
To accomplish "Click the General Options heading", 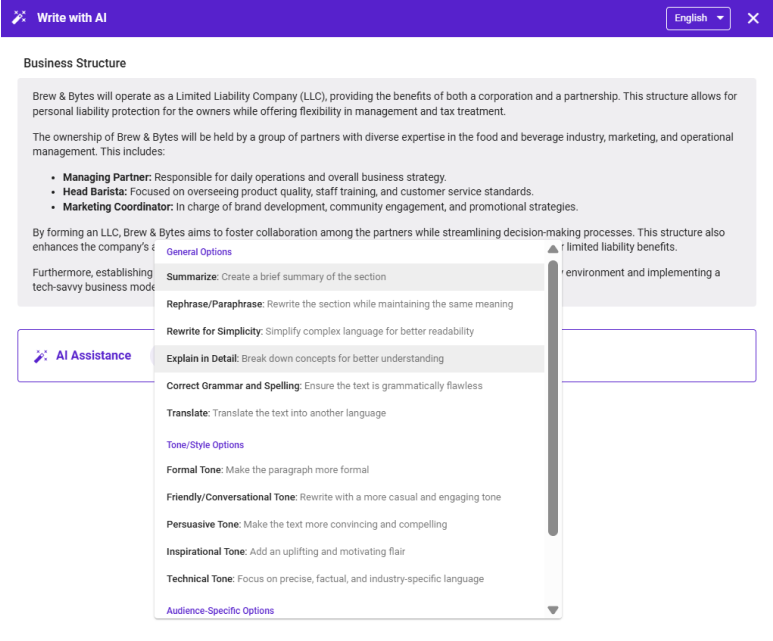I will [199, 252].
